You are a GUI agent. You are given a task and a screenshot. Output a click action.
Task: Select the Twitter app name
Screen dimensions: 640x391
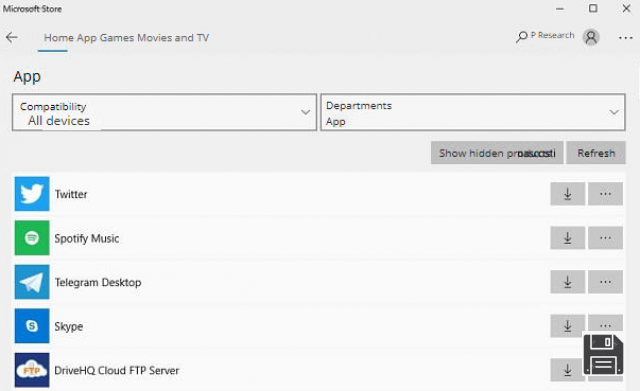click(x=71, y=194)
